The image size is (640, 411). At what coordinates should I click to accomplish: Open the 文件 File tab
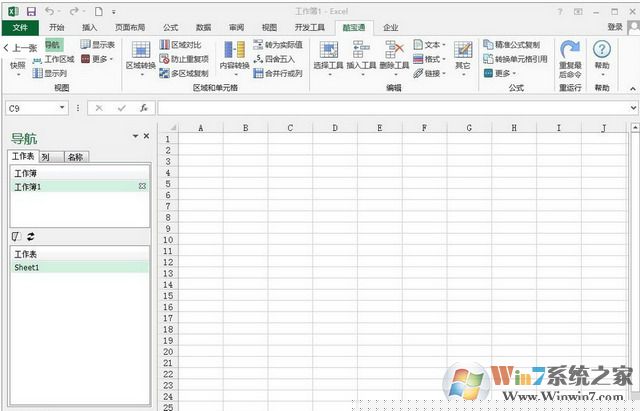coord(20,28)
